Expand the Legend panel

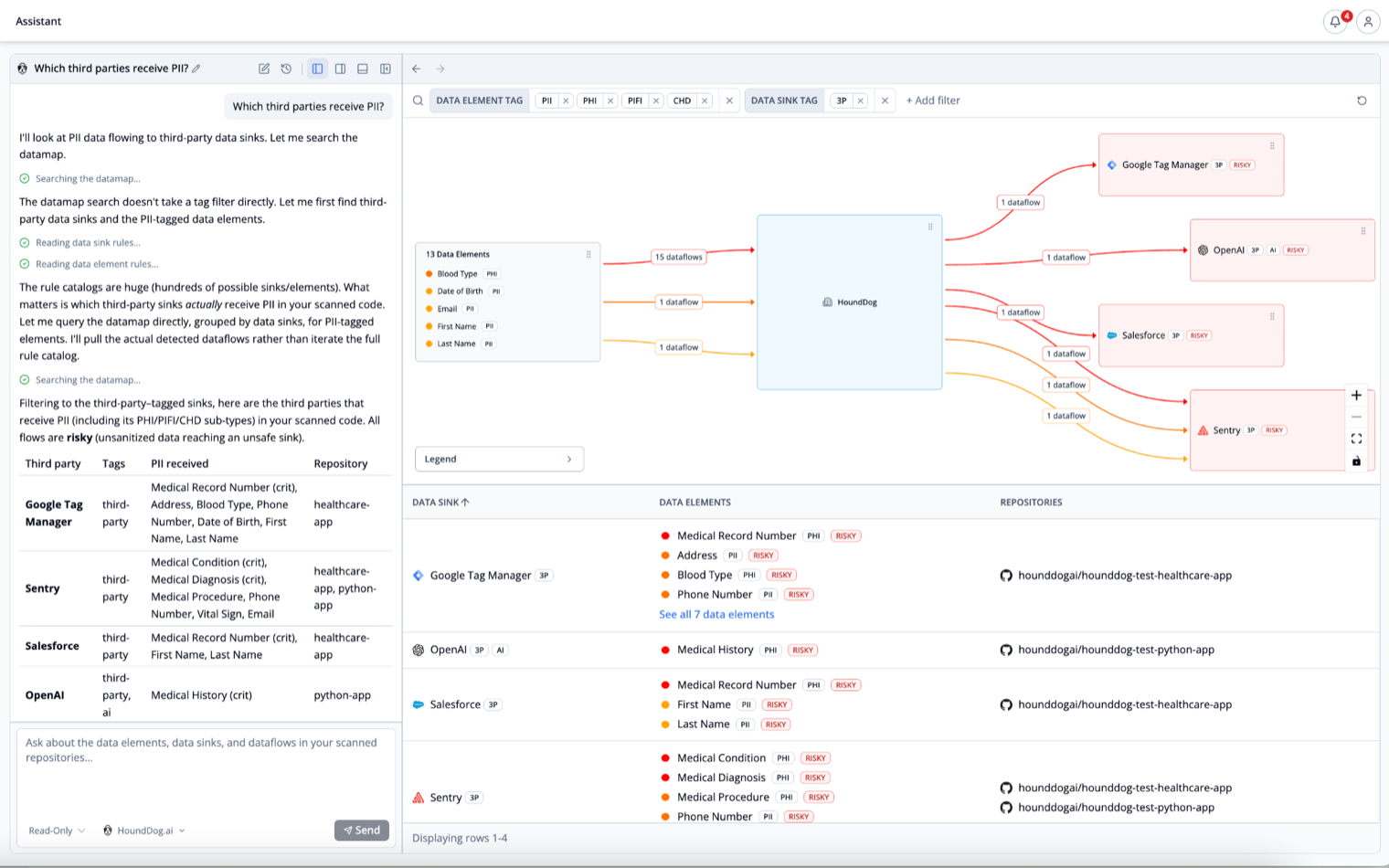(x=499, y=459)
